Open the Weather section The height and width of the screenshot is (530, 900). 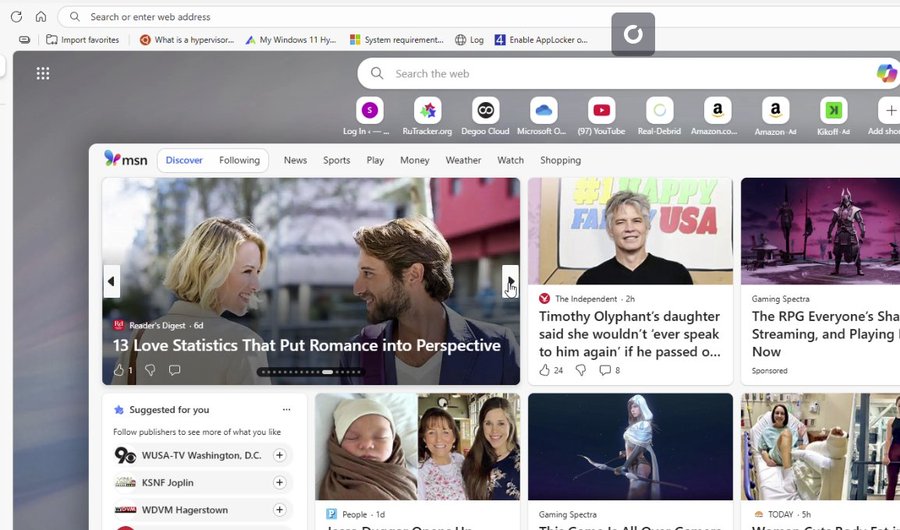(463, 160)
